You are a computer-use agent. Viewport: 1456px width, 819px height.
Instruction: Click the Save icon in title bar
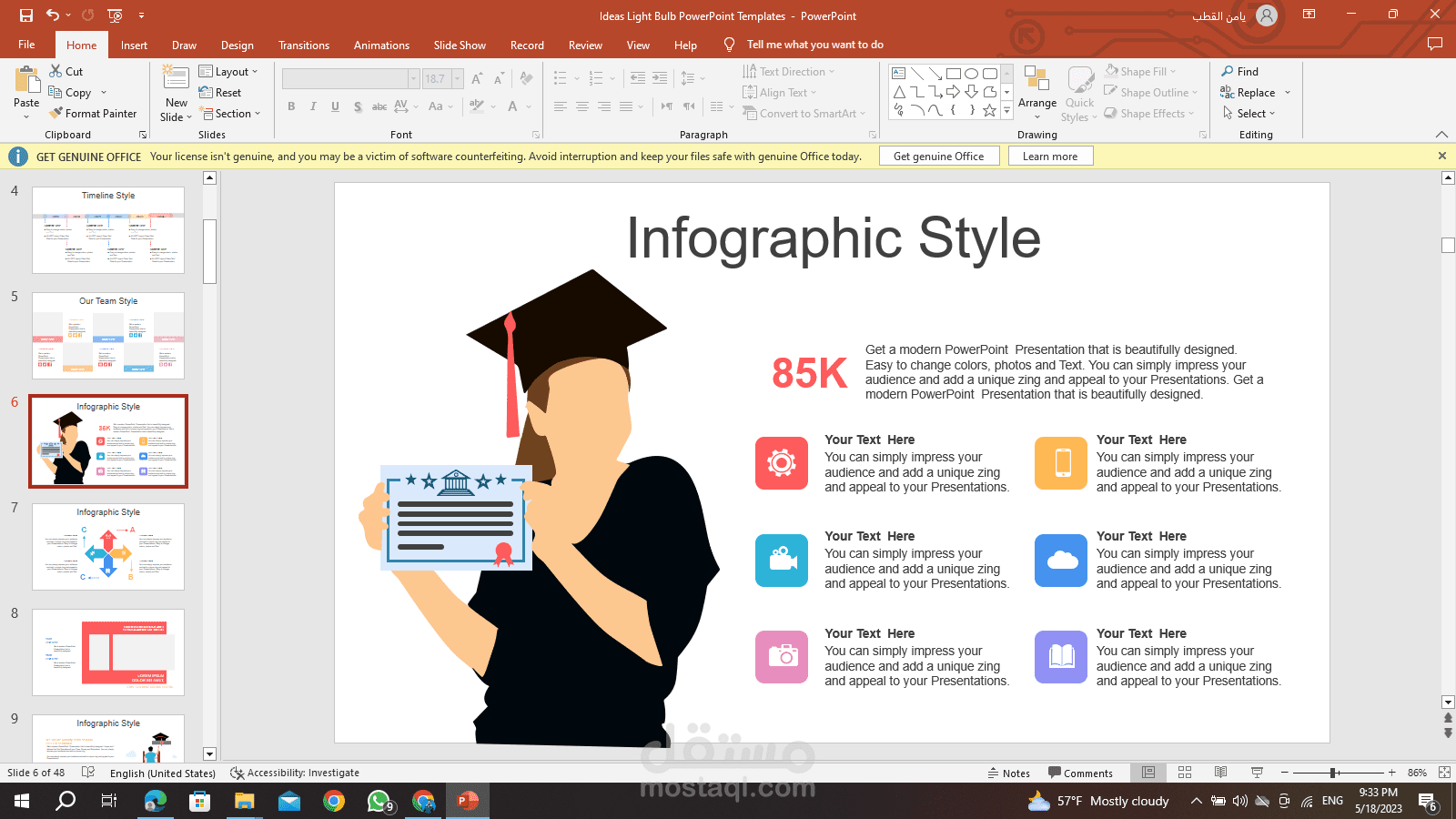[25, 15]
